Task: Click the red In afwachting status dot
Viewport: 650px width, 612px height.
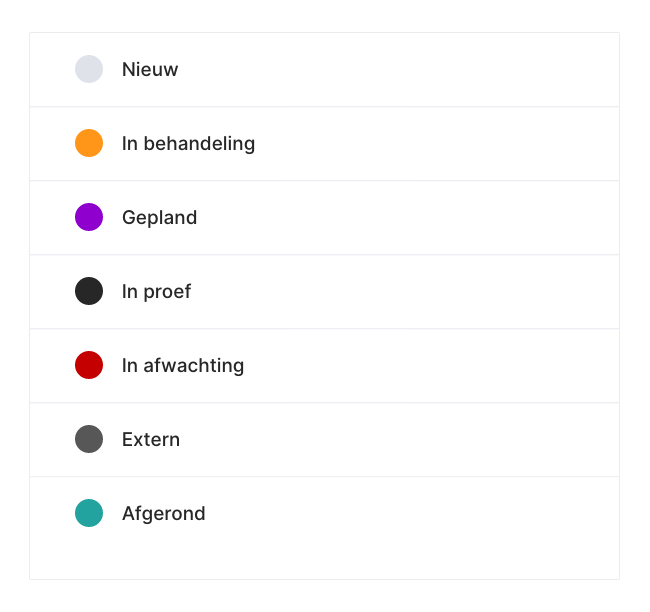Action: (x=89, y=365)
